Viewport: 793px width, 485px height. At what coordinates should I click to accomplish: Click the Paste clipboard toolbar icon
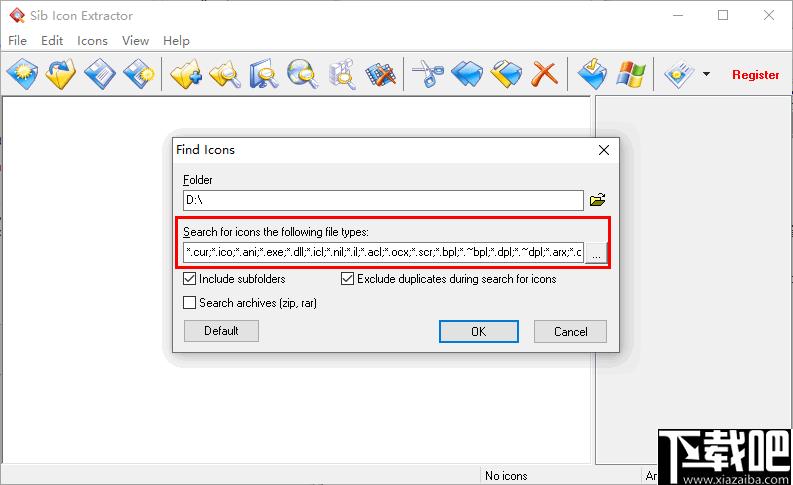click(506, 74)
